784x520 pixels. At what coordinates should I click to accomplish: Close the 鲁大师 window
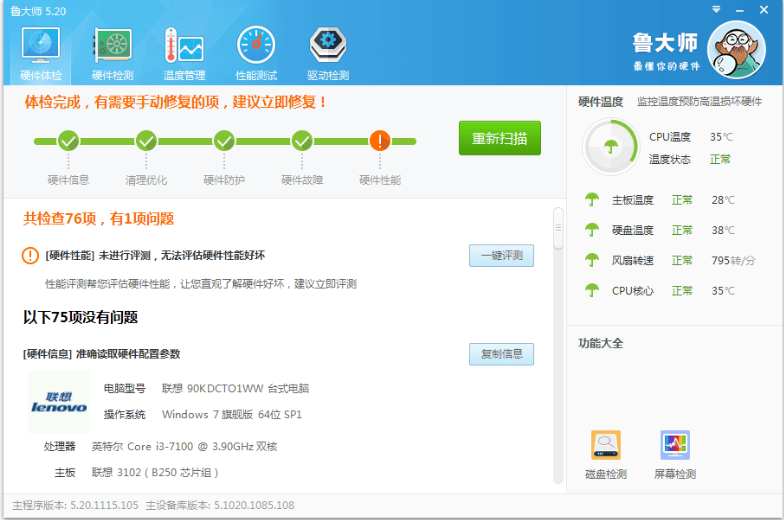764,10
